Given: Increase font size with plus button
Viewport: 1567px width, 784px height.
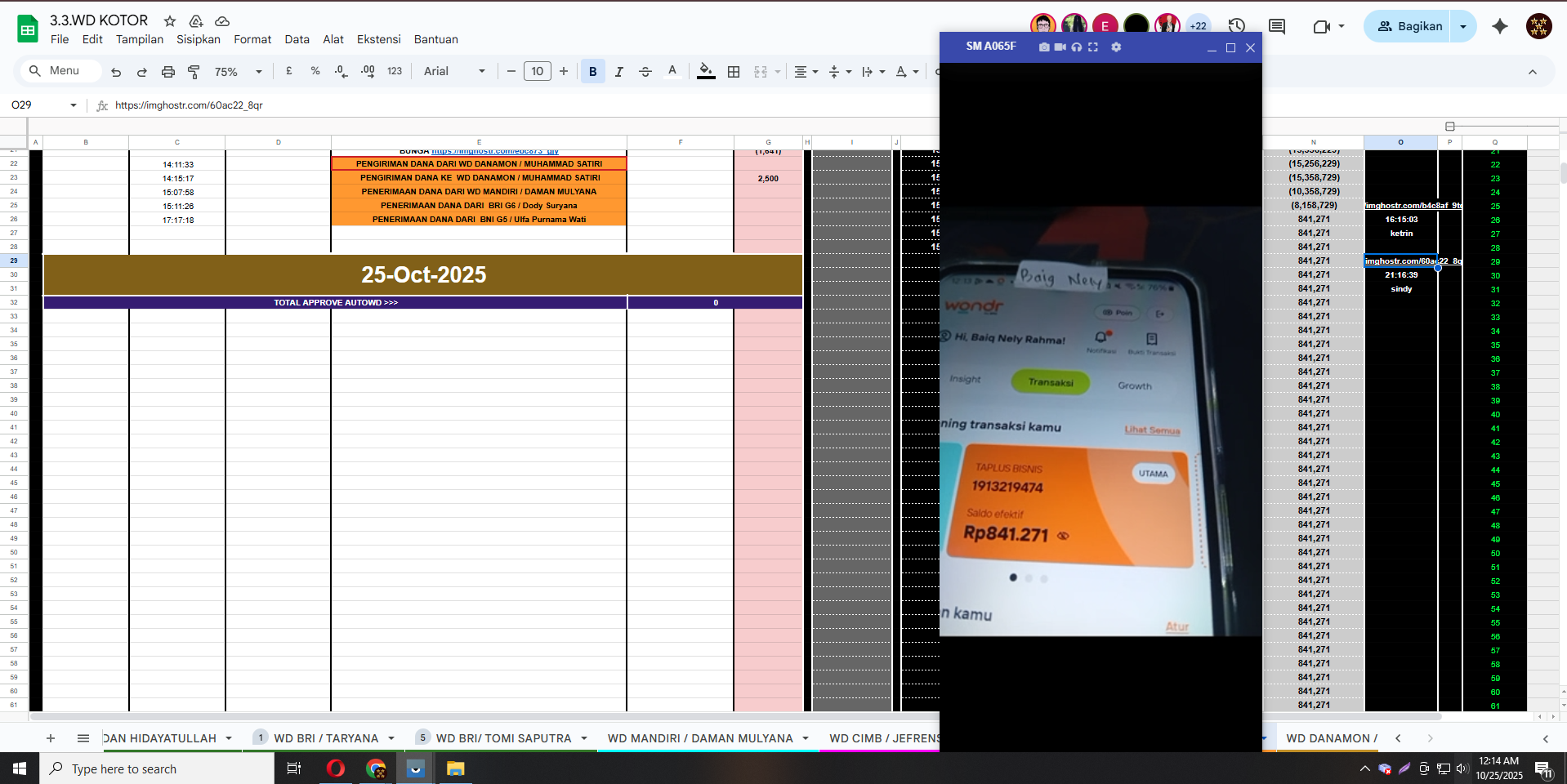Looking at the screenshot, I should tap(564, 71).
